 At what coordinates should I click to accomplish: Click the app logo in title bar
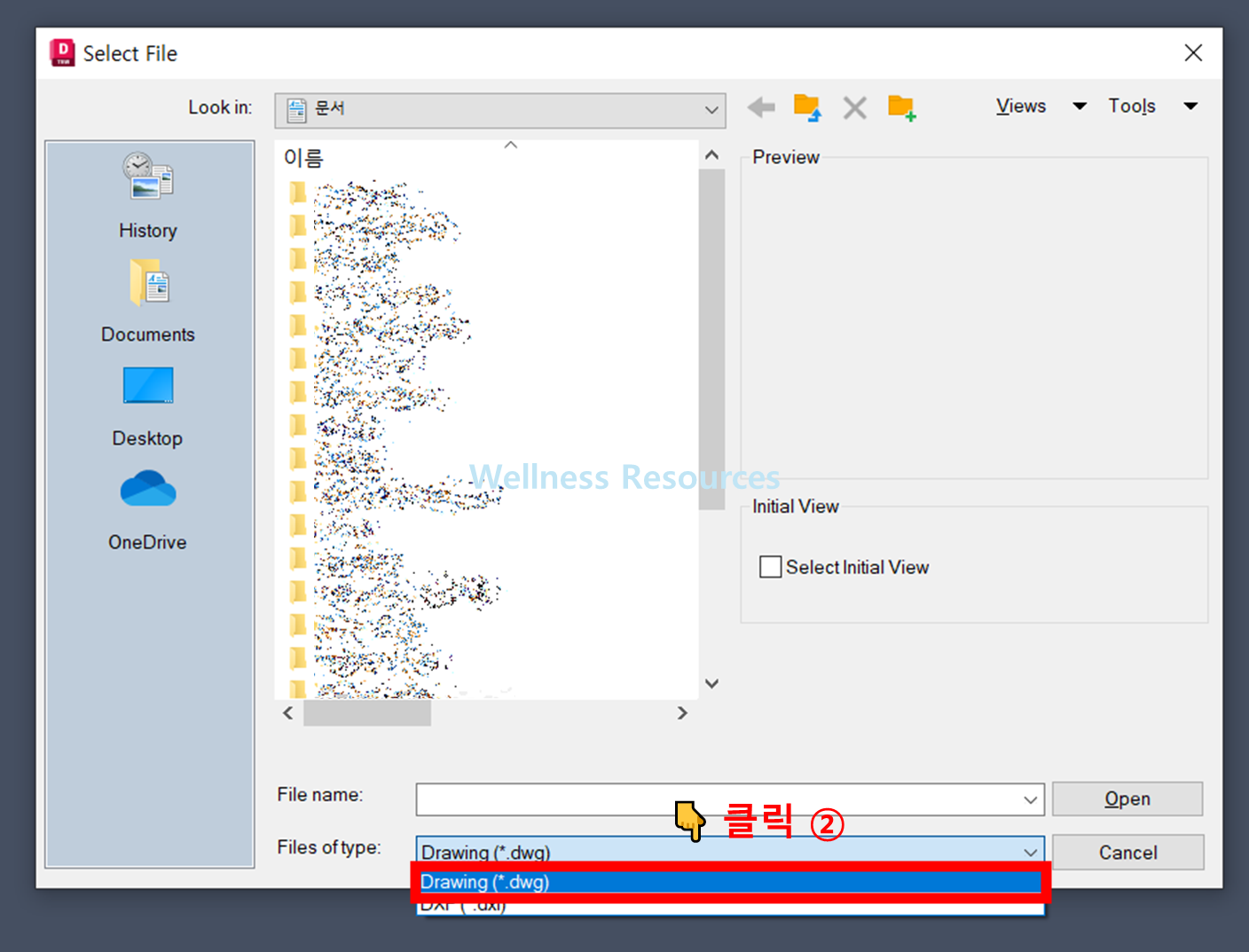point(62,52)
